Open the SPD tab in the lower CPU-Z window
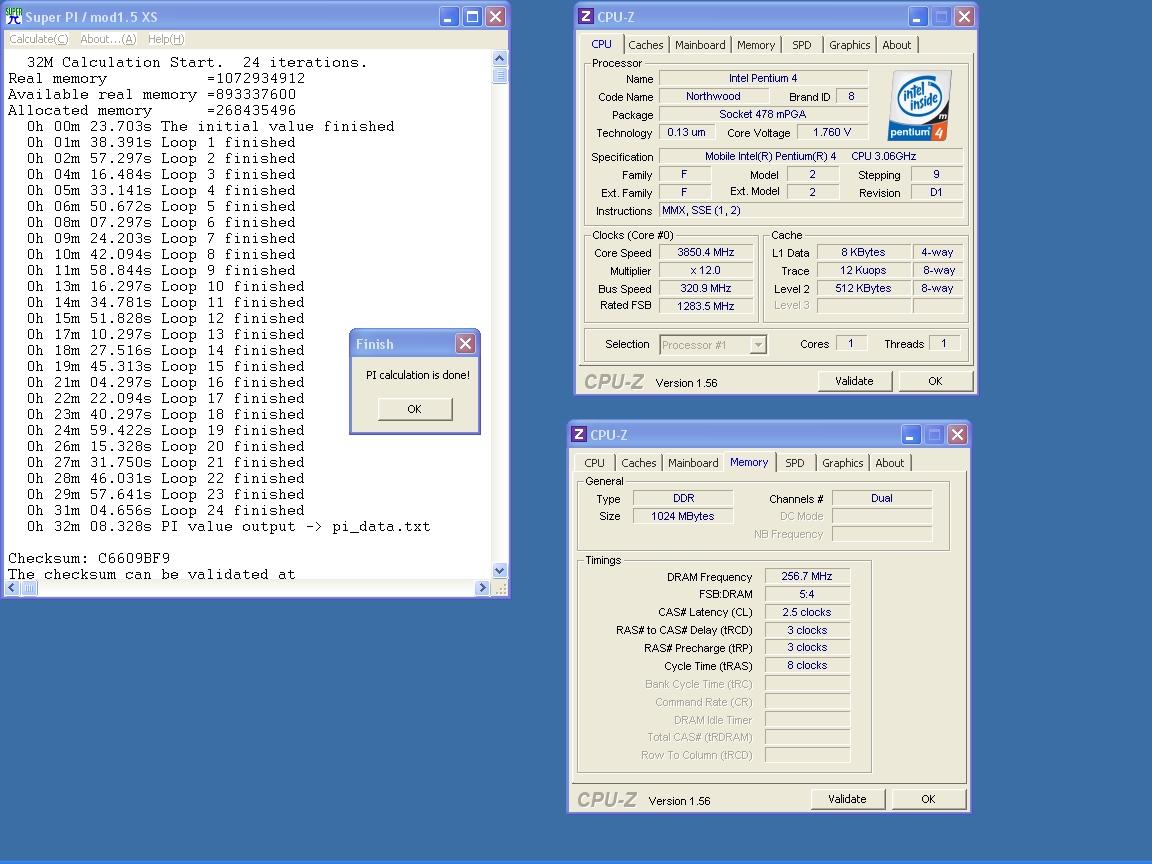The height and width of the screenshot is (864, 1152). [794, 463]
